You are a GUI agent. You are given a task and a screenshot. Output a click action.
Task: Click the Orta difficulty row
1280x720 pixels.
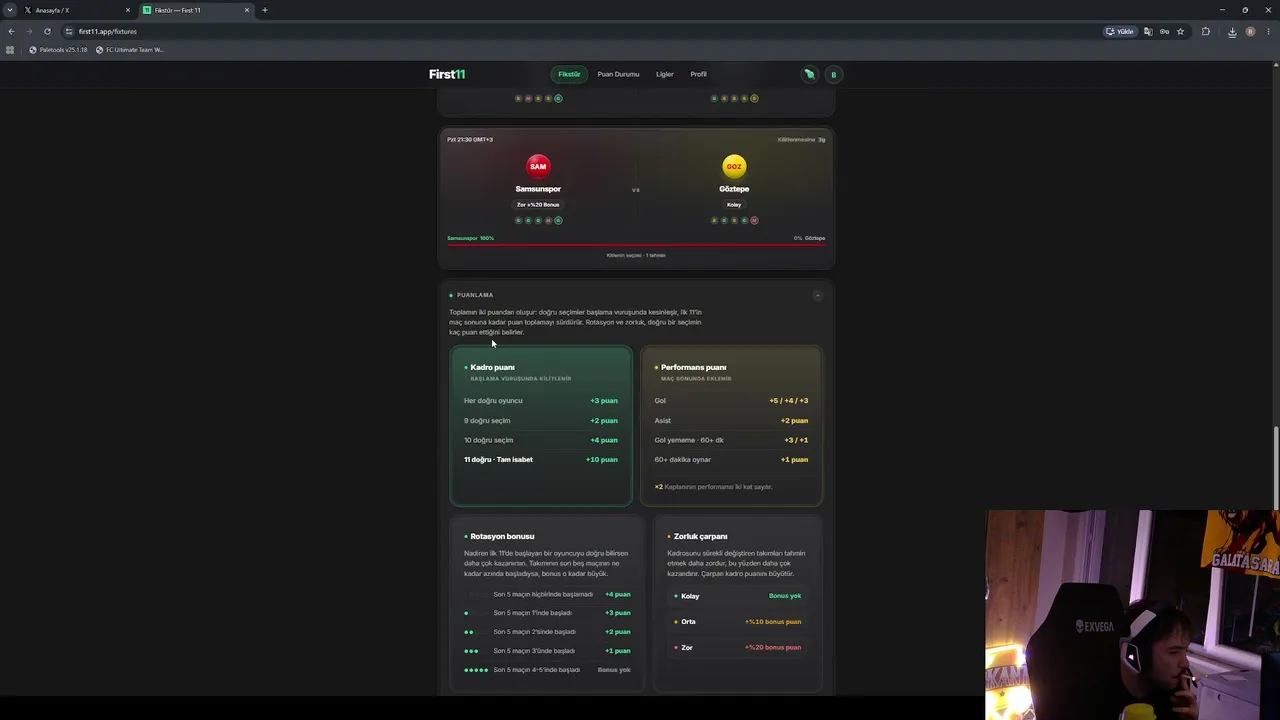tap(738, 622)
